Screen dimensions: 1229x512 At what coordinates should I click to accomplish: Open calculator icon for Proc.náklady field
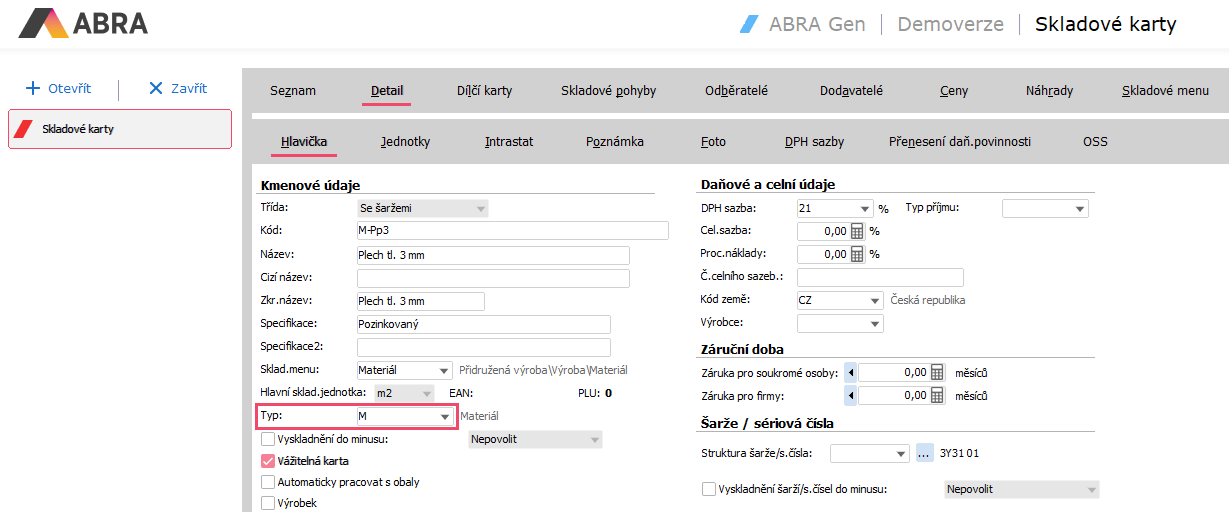857,254
